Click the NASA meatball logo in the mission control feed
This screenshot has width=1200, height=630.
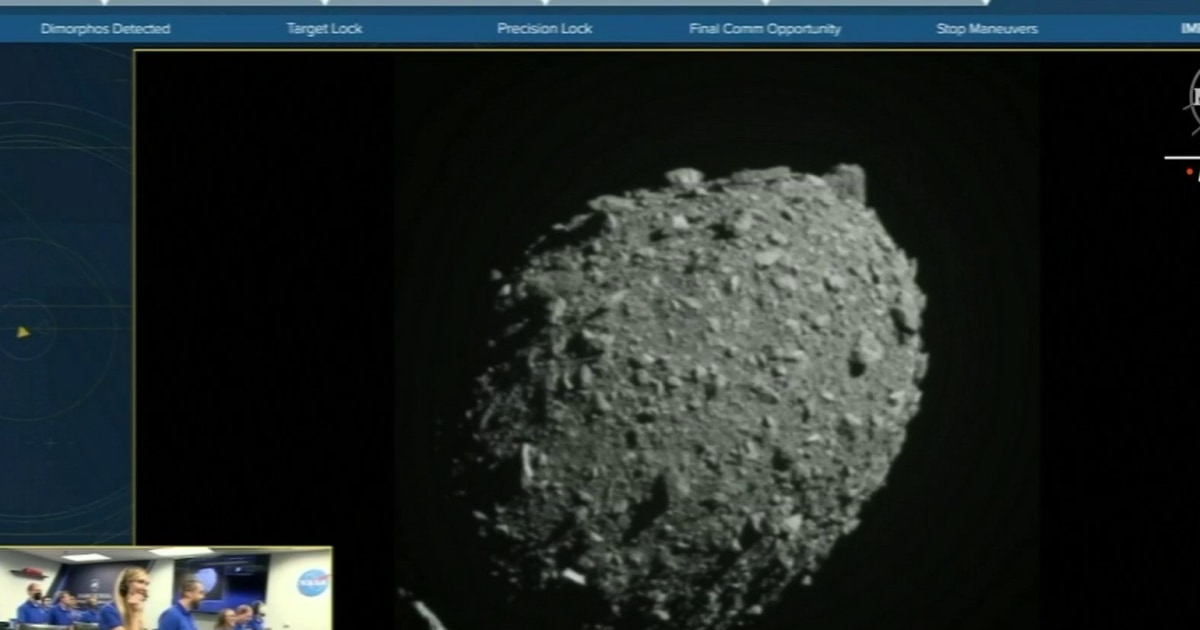311,583
